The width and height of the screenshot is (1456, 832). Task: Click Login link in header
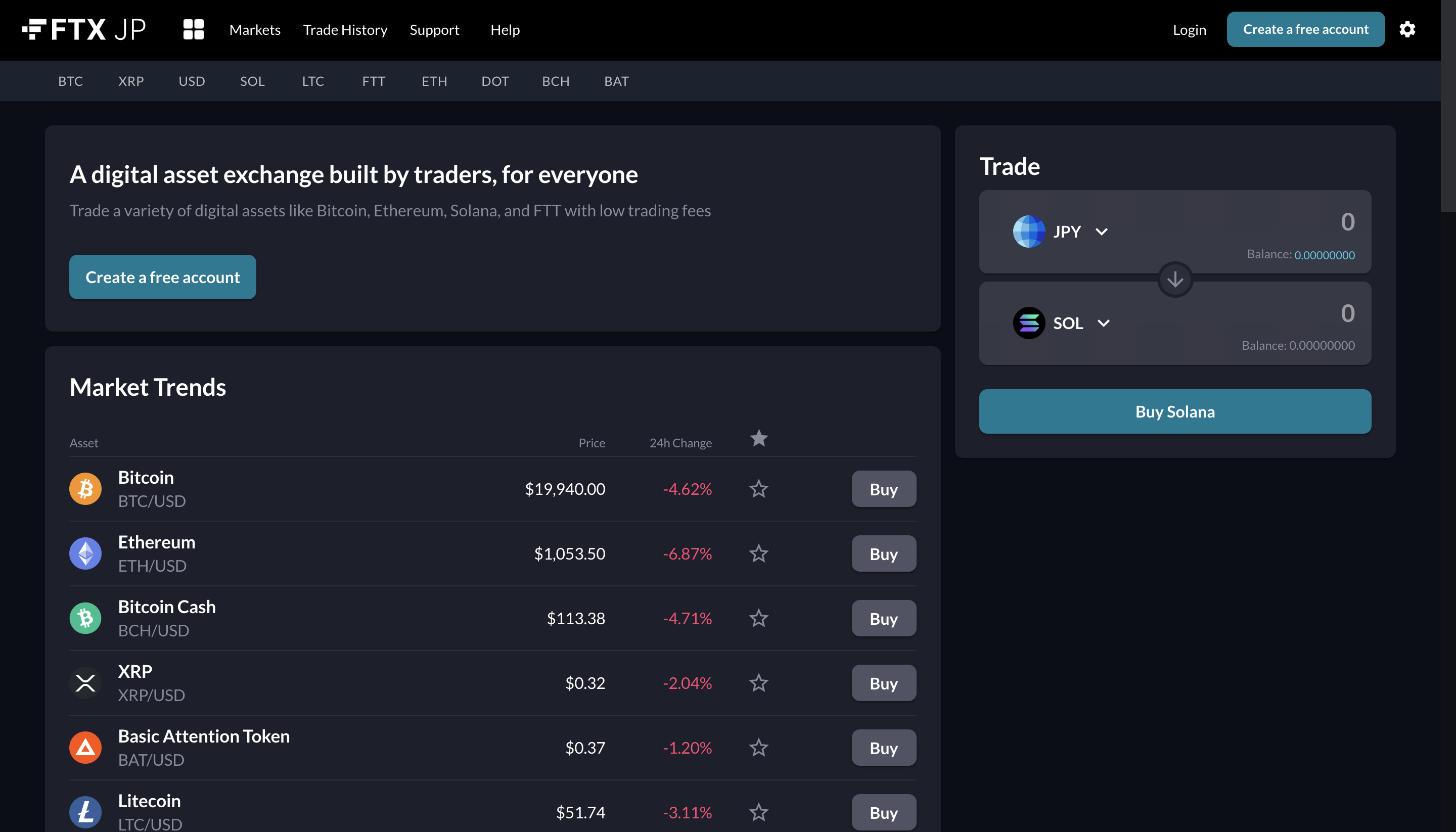1189,30
